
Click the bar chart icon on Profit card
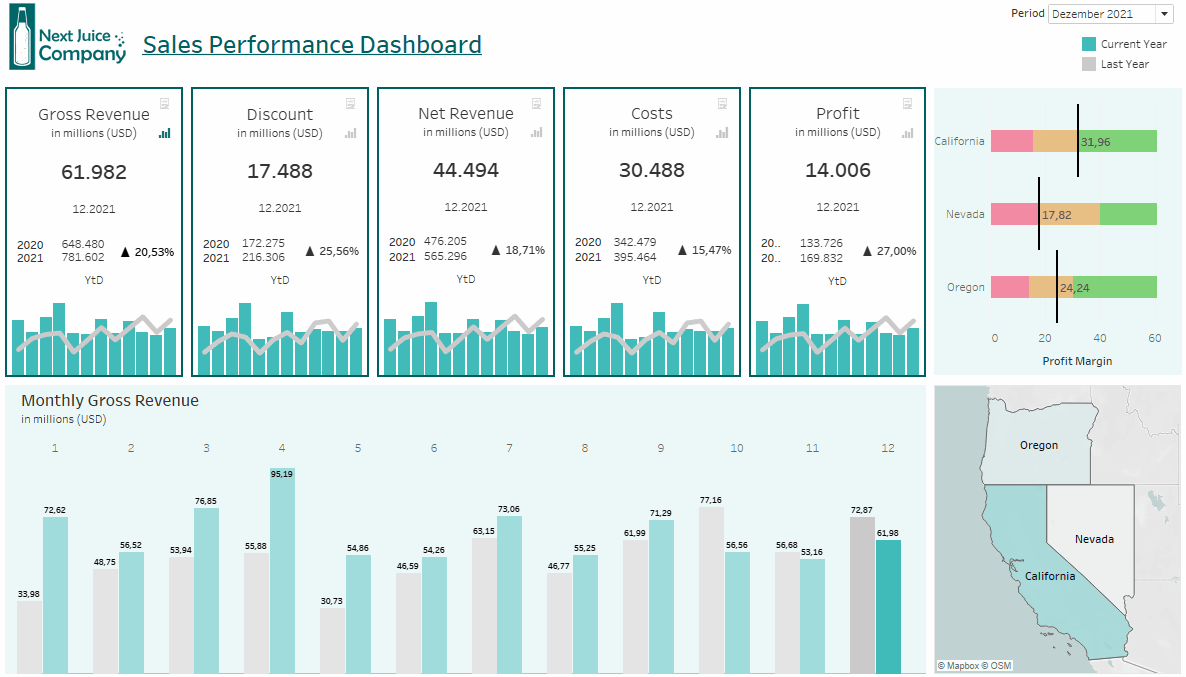(907, 132)
